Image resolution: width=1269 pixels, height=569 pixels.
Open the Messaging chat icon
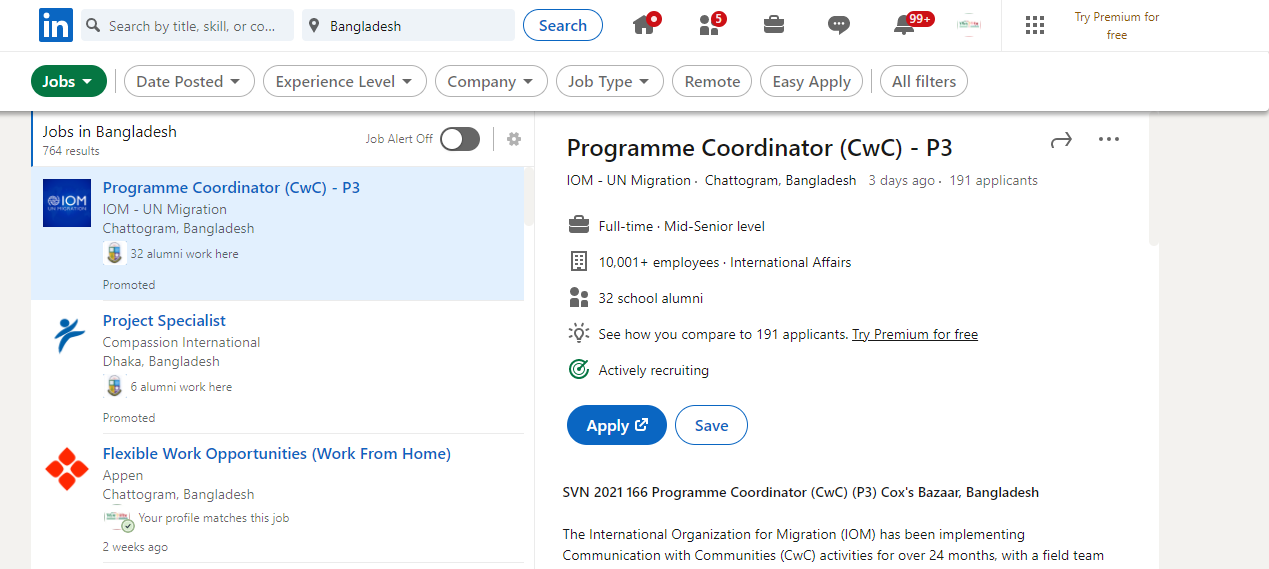click(x=839, y=25)
